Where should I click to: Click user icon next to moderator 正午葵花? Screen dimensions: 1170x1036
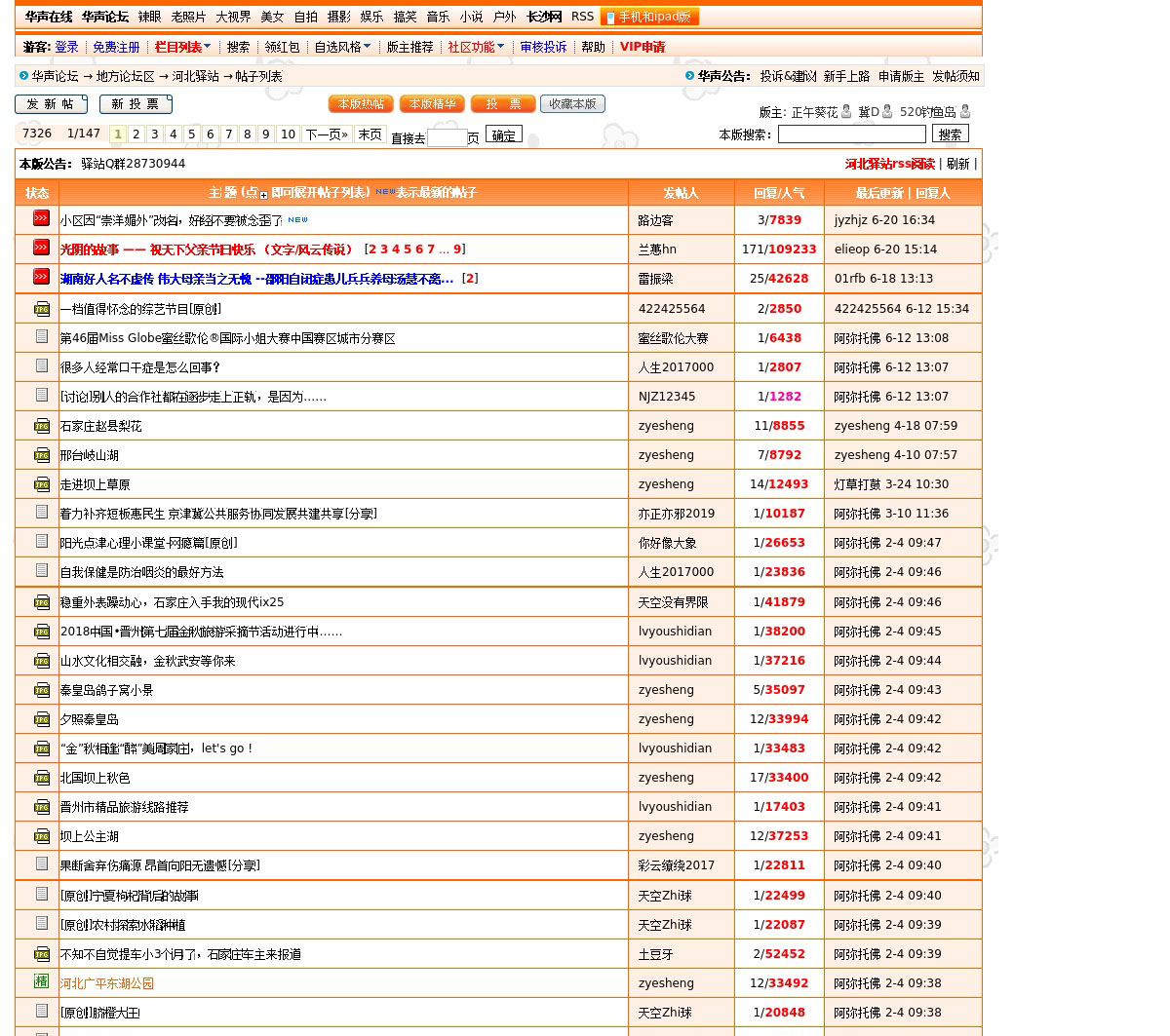pyautogui.click(x=846, y=112)
